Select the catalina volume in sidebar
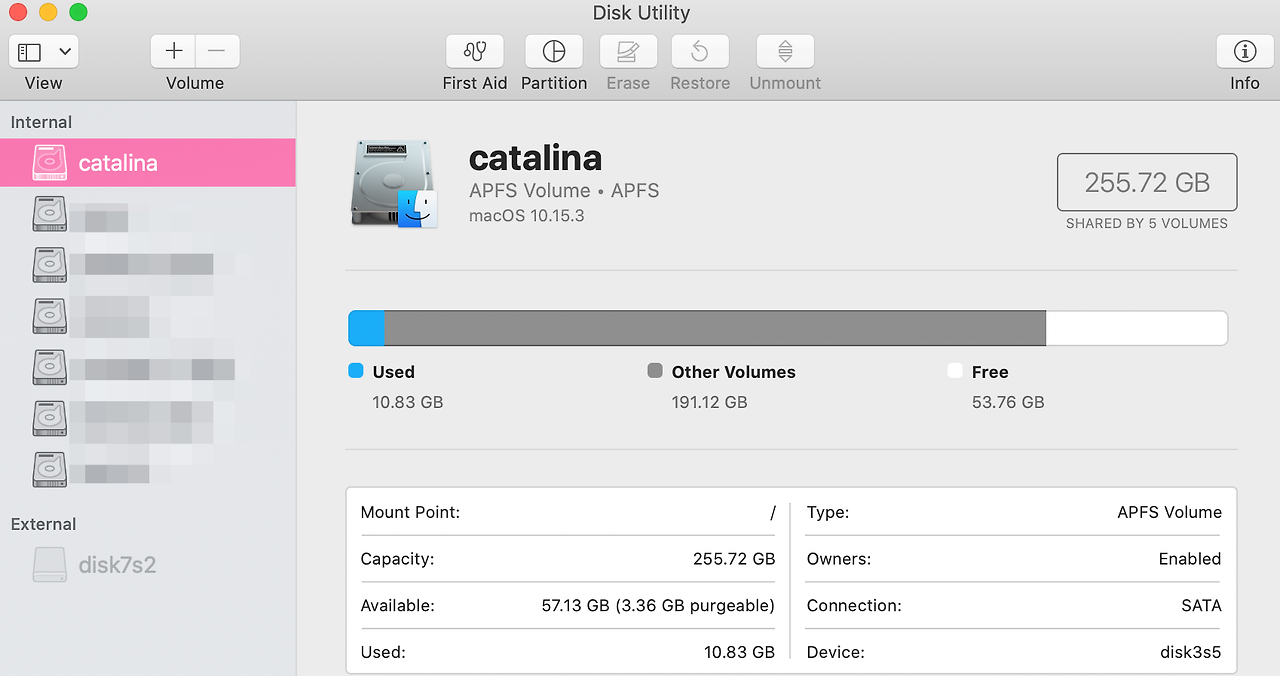Screen dimensions: 1280x676 point(148,163)
